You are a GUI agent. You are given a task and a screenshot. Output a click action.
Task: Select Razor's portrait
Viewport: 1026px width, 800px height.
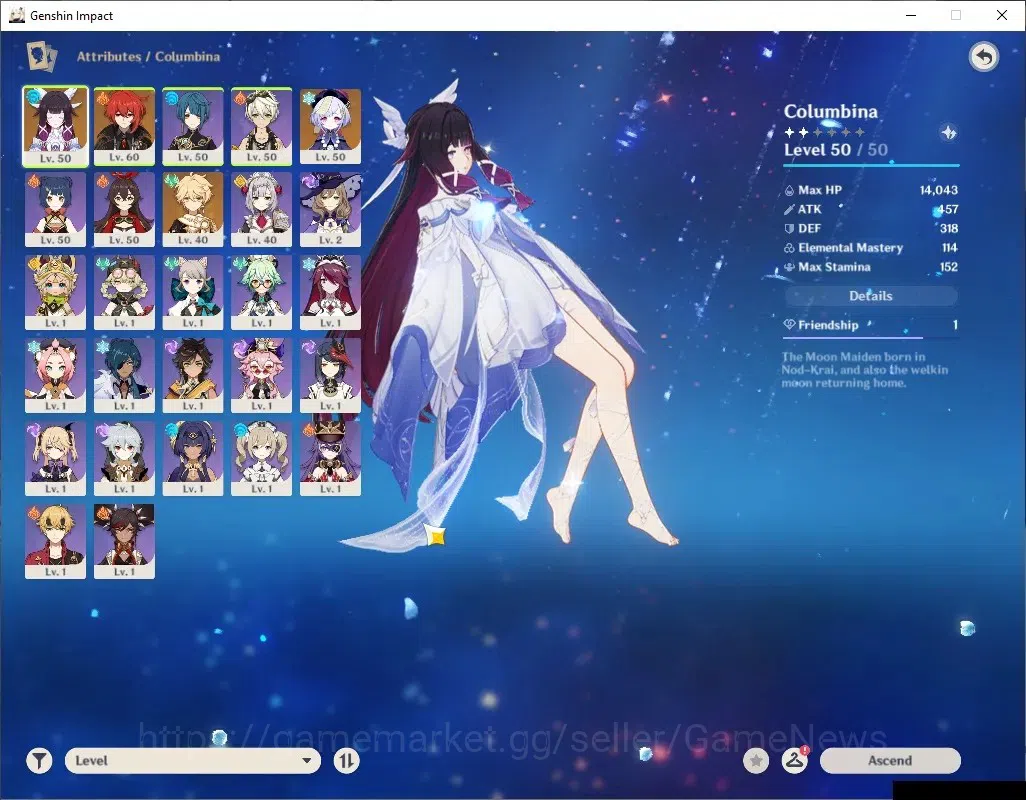[x=124, y=459]
